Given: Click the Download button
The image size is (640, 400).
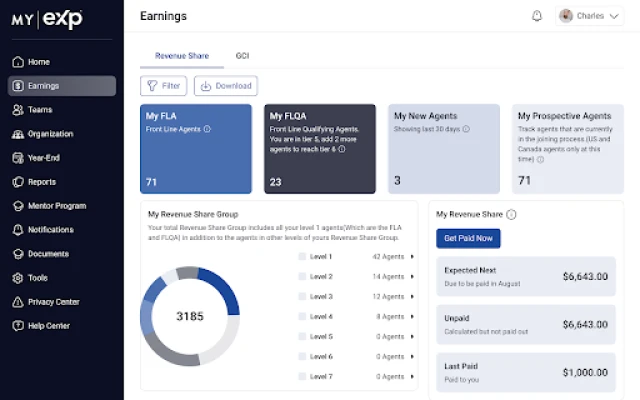Looking at the screenshot, I should [226, 86].
